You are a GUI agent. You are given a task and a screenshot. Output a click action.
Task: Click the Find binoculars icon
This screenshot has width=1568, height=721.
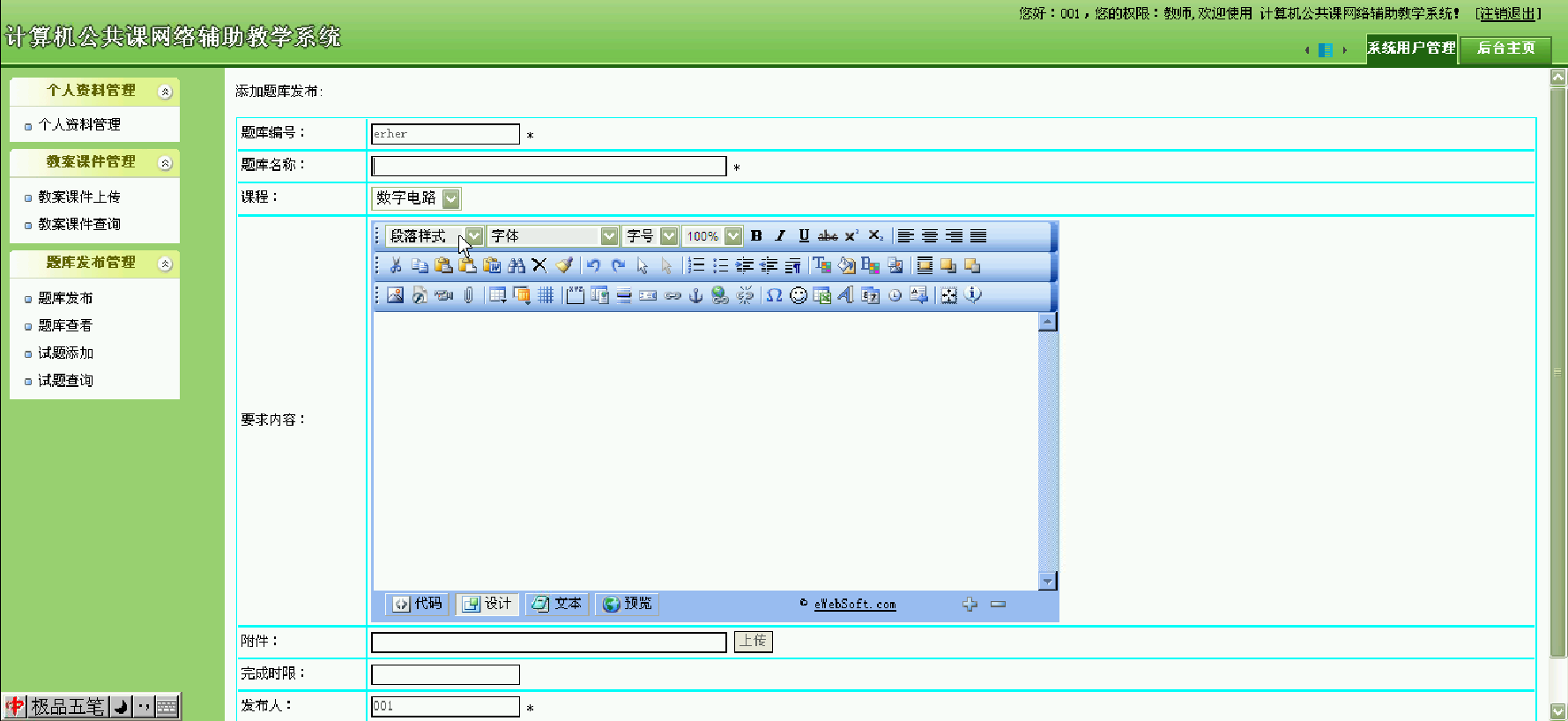516,265
